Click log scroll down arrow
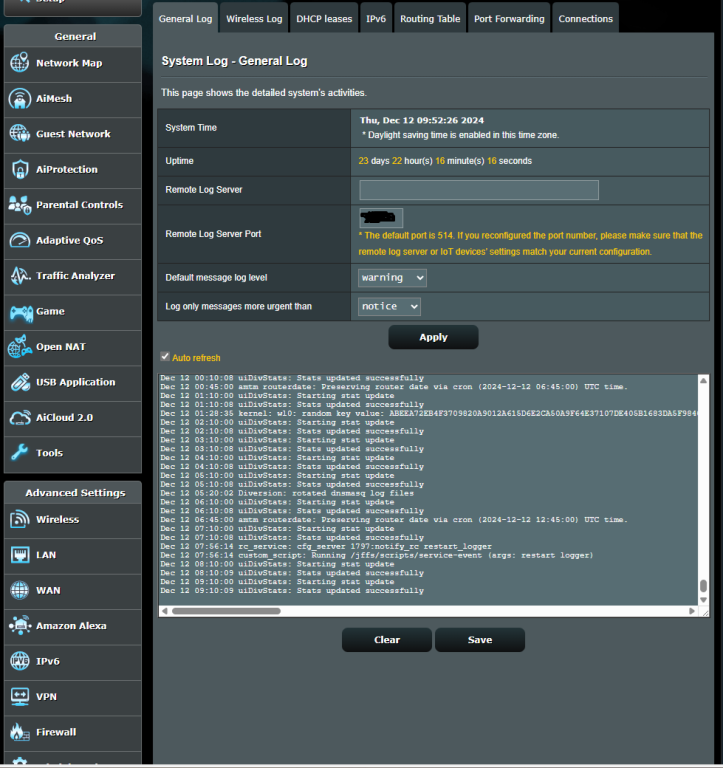 (703, 600)
